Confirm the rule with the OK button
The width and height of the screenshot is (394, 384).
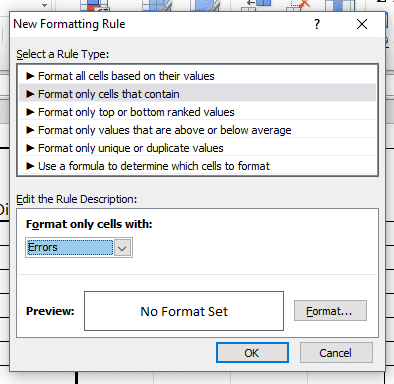pyautogui.click(x=252, y=353)
